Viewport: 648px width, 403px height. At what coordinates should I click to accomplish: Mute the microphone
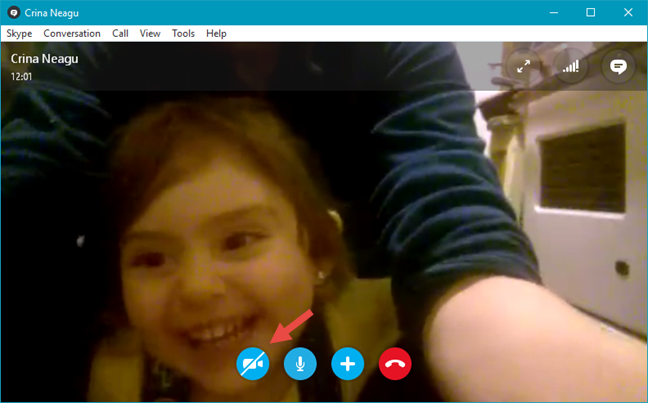point(300,364)
